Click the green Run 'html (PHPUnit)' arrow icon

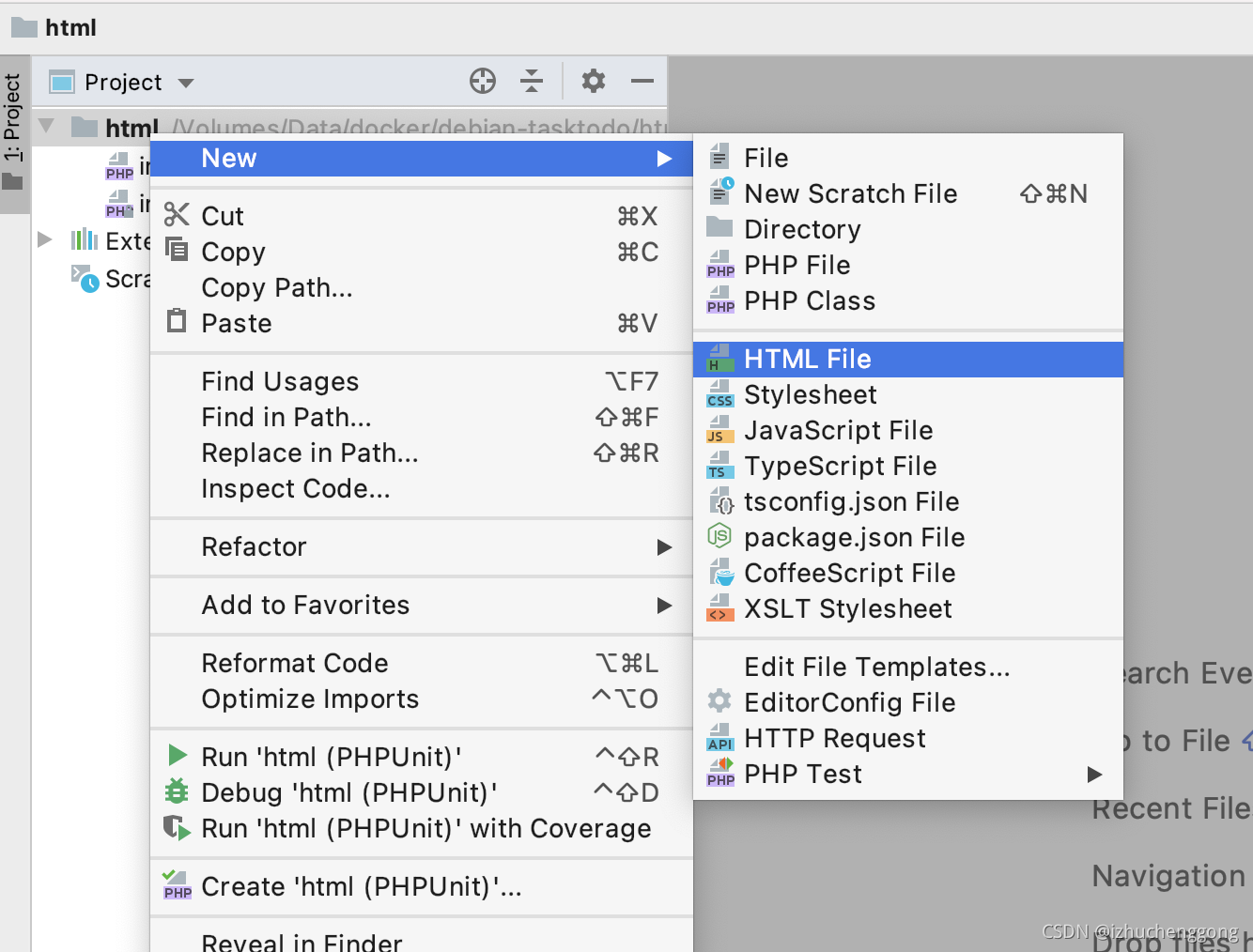pos(177,756)
